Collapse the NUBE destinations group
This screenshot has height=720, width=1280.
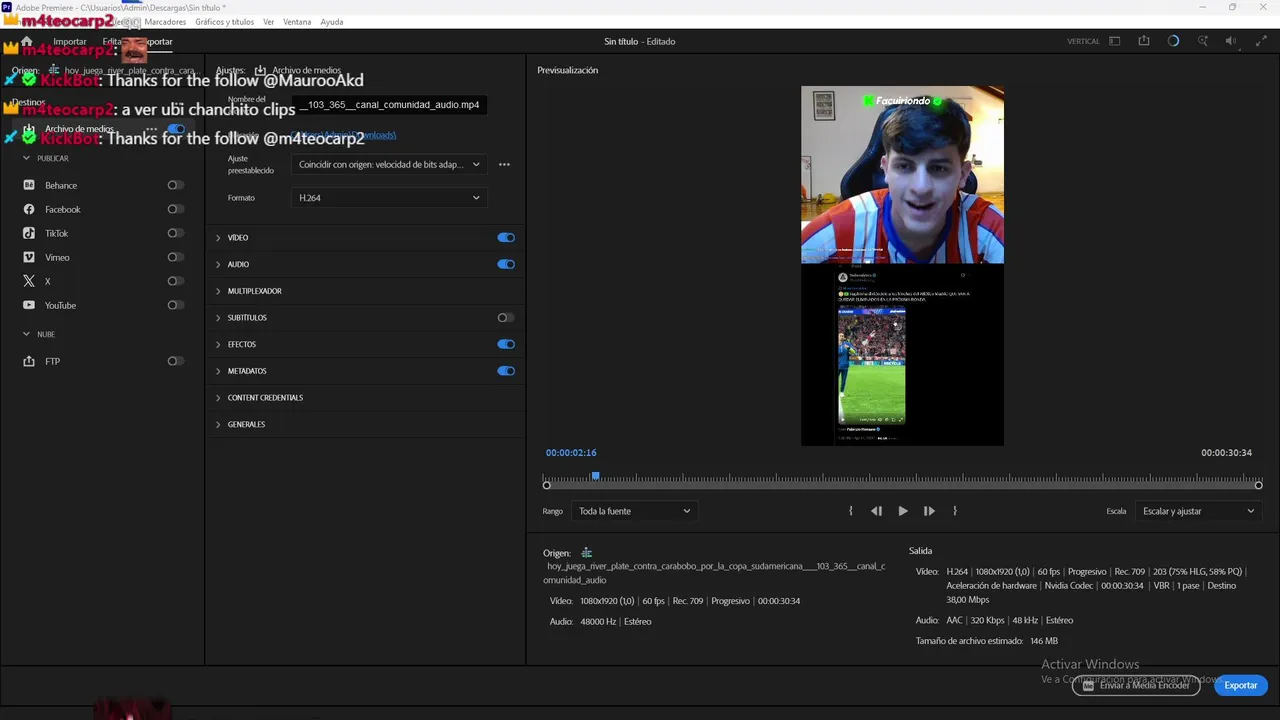26,334
